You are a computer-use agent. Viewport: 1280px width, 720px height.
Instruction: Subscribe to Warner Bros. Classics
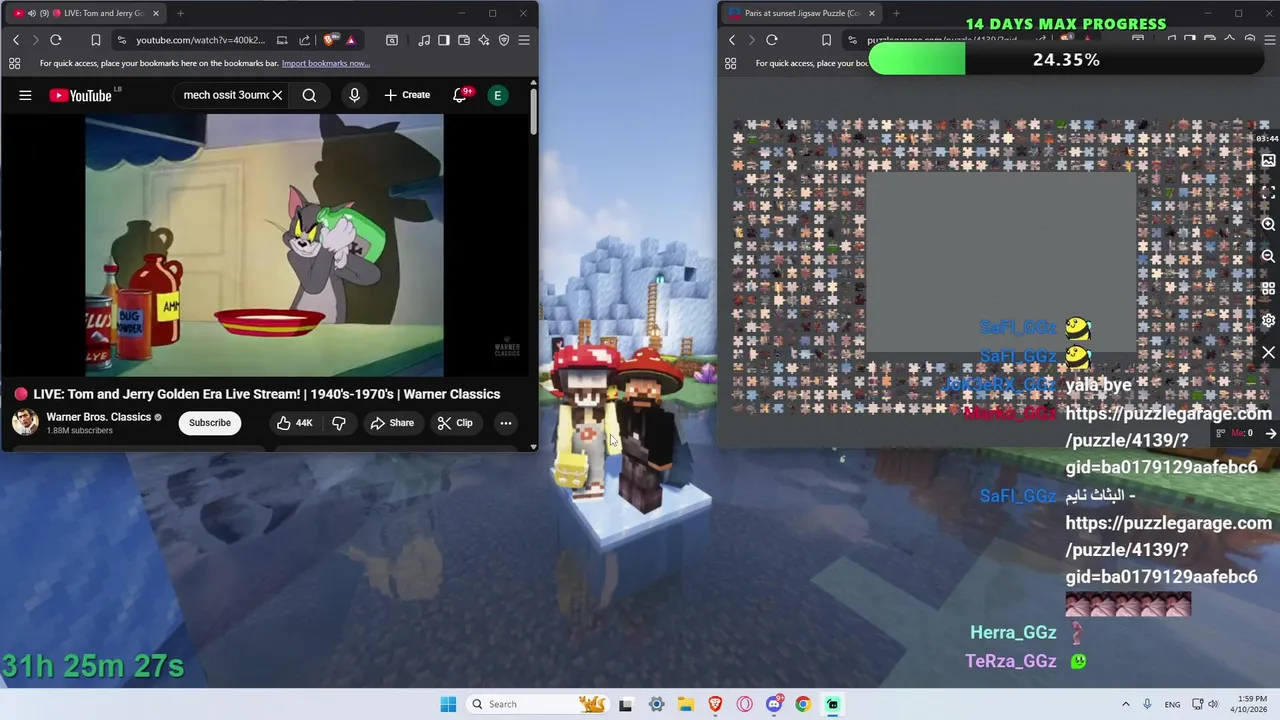210,423
